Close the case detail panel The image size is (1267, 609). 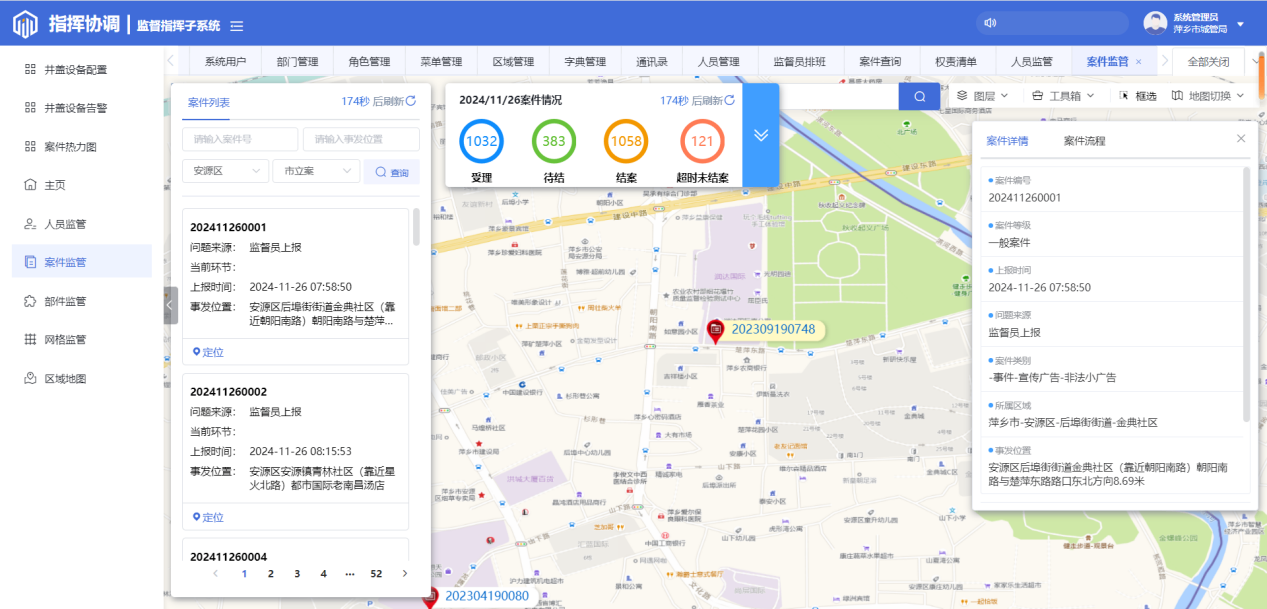click(x=1241, y=139)
